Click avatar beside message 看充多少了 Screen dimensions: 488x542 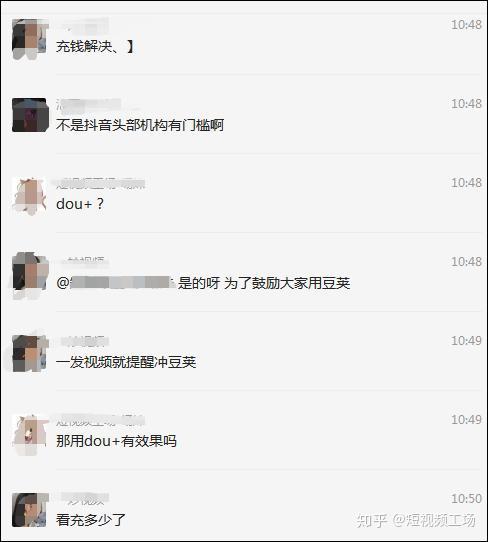click(x=30, y=510)
